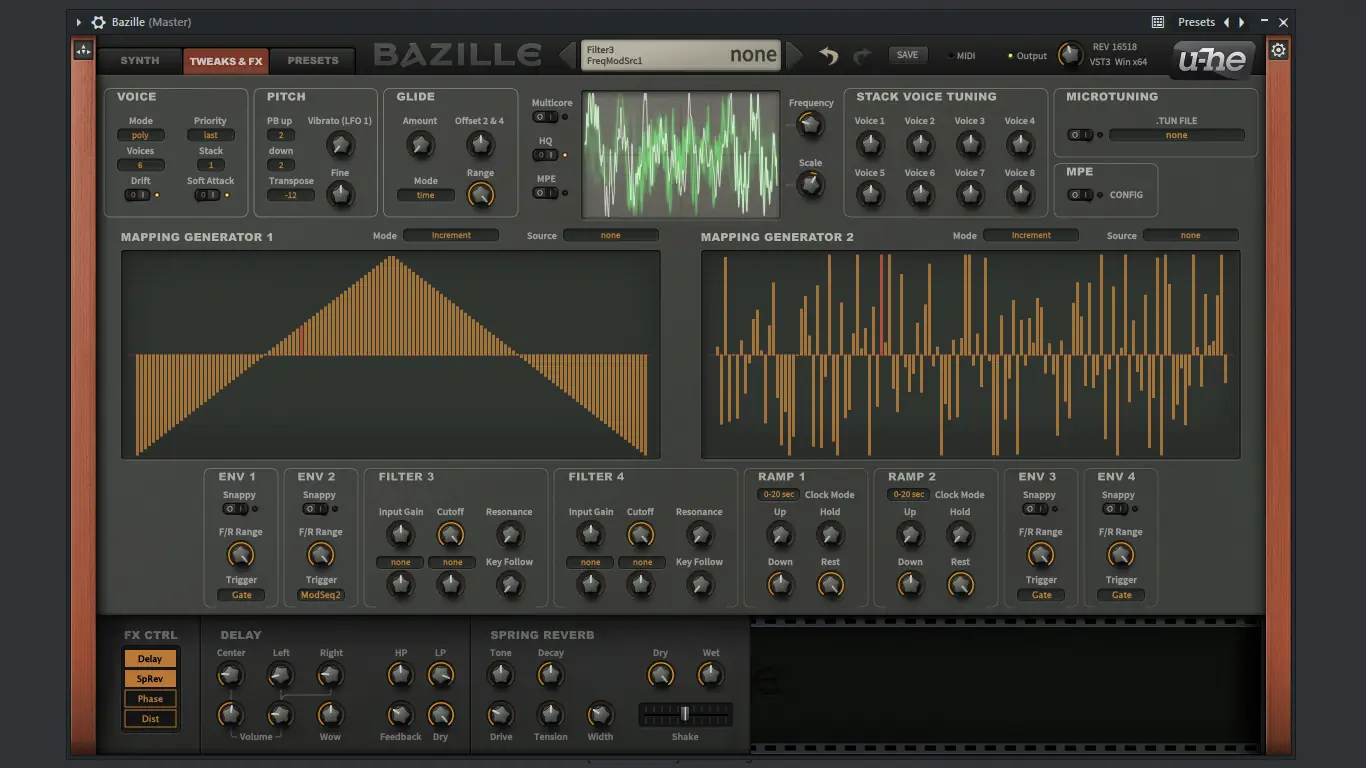Enable Phase in FX CTRL

[150, 699]
